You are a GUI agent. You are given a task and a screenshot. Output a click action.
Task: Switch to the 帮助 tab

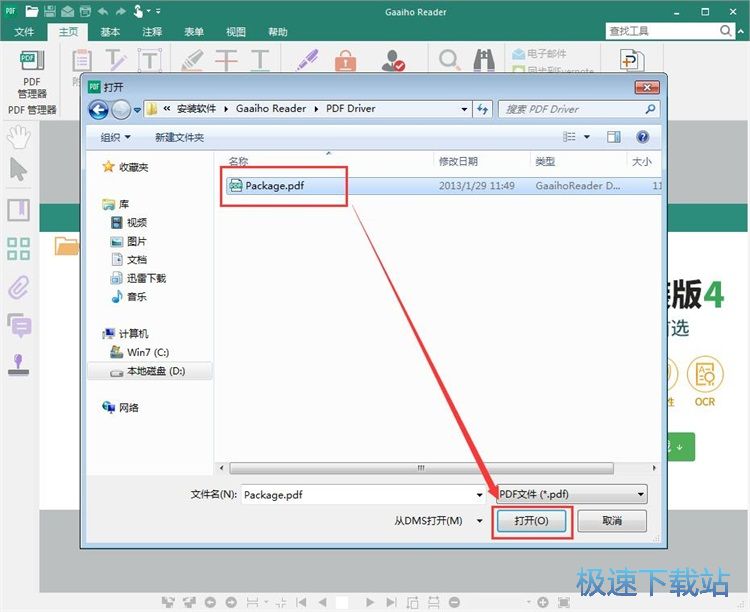[x=277, y=32]
